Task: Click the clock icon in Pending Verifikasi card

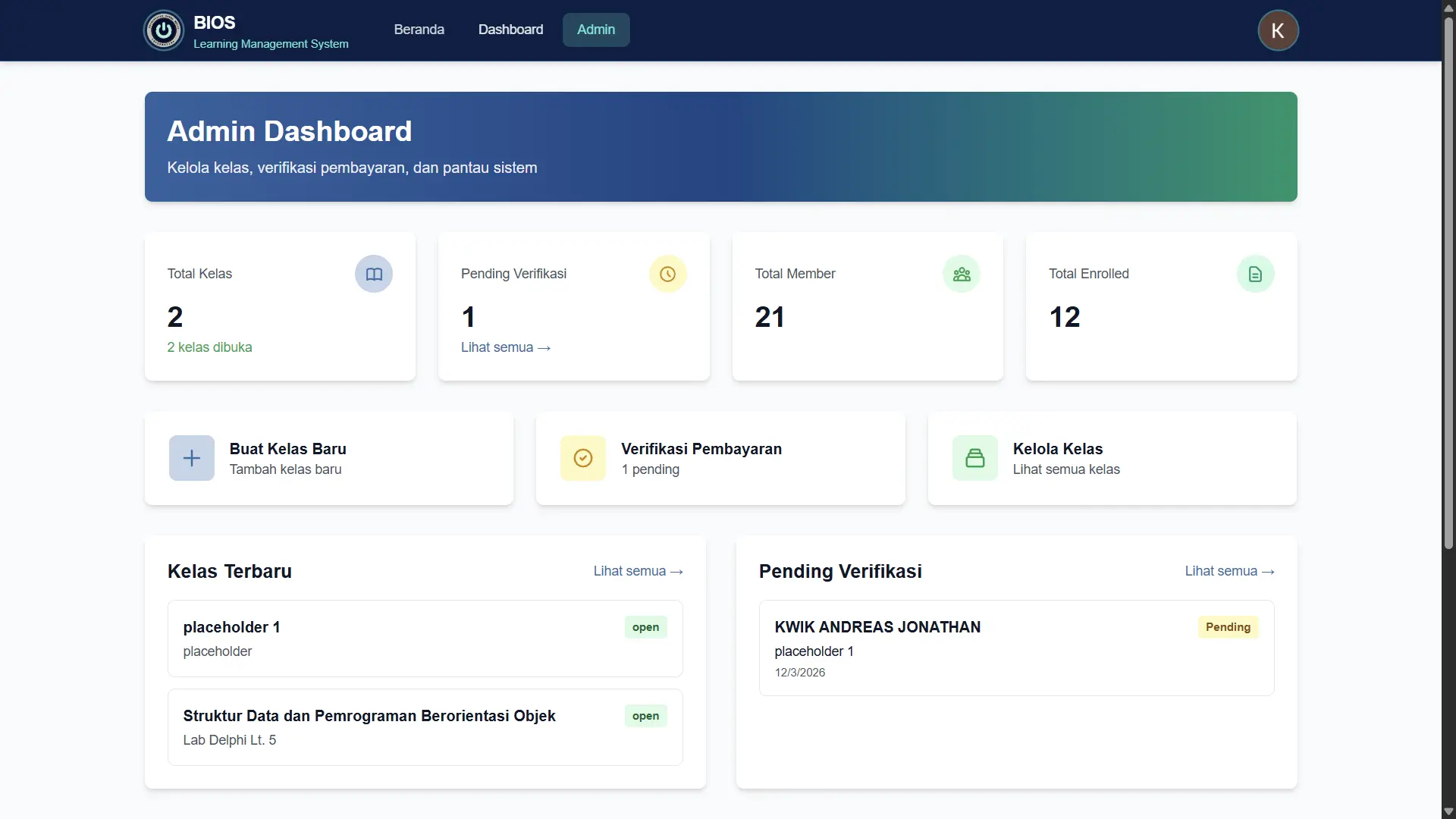Action: pos(667,274)
